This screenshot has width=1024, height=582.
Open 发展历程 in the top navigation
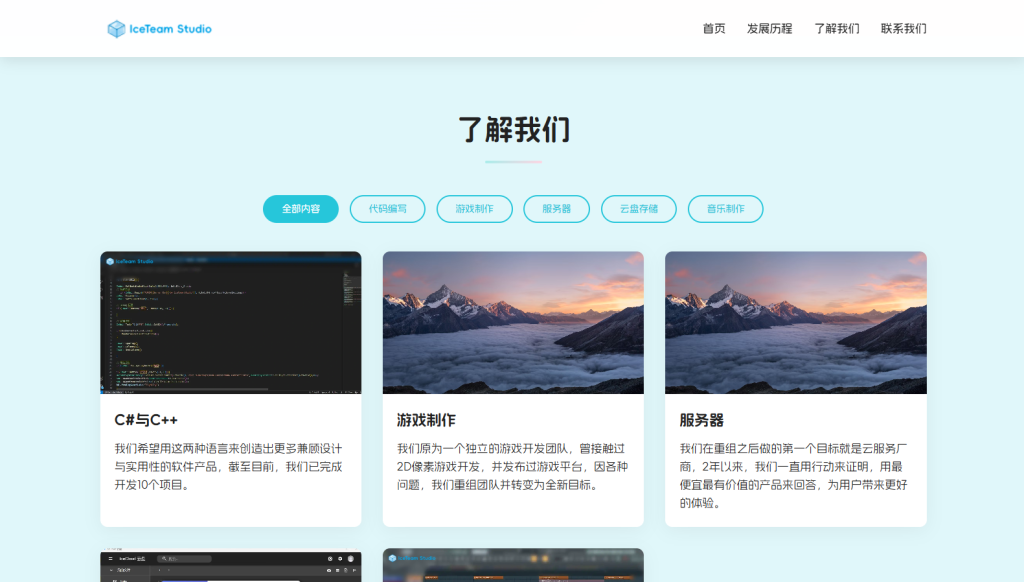[769, 29]
